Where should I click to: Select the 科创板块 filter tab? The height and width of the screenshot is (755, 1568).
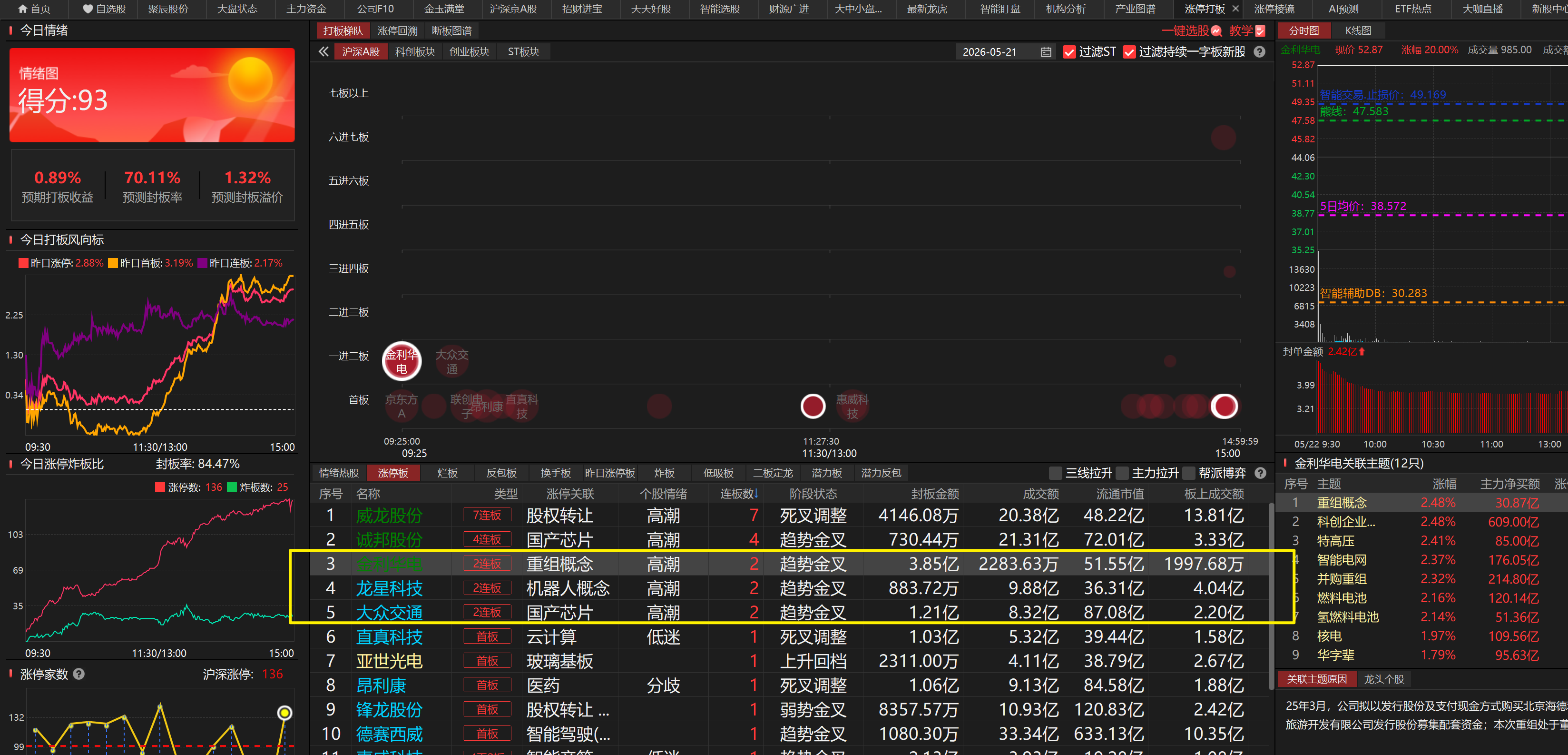(415, 52)
